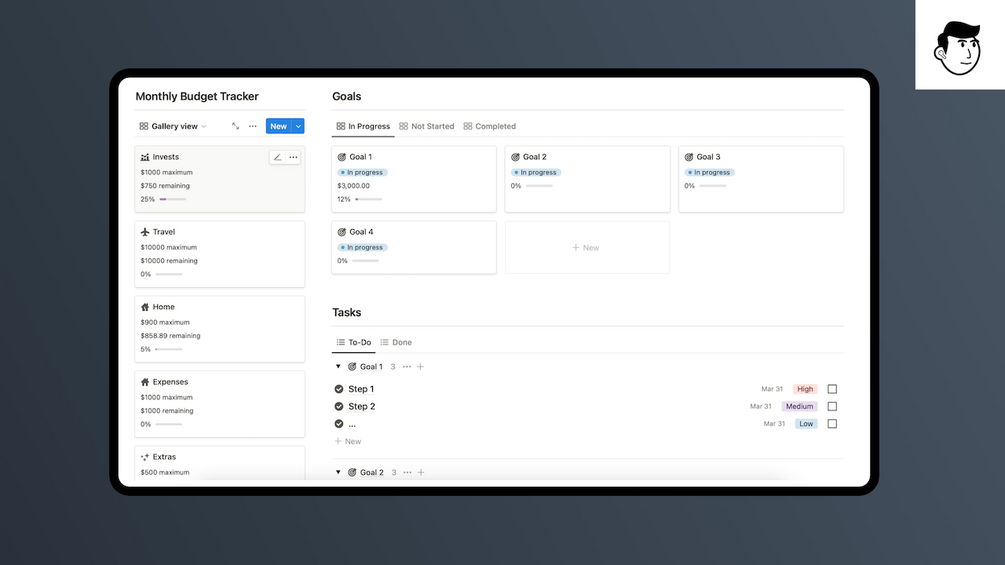Switch to the Completed goals tab
This screenshot has height=565, width=1005.
(x=490, y=126)
